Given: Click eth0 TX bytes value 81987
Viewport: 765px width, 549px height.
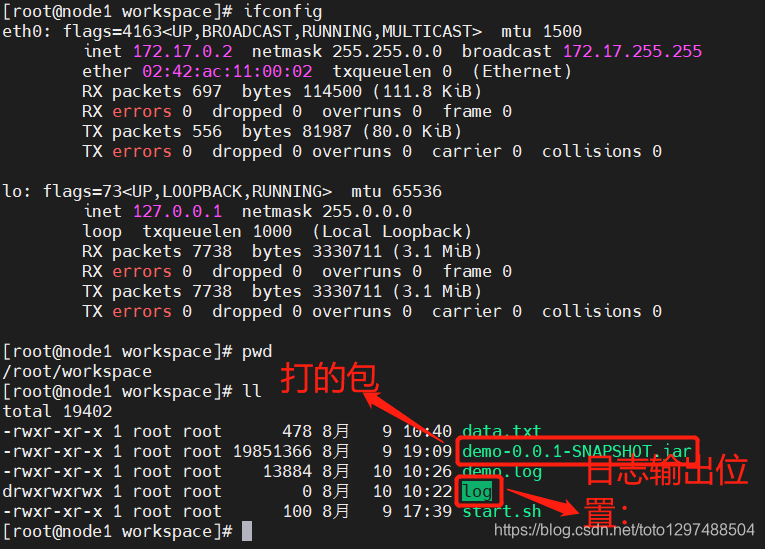Looking at the screenshot, I should coord(327,131).
